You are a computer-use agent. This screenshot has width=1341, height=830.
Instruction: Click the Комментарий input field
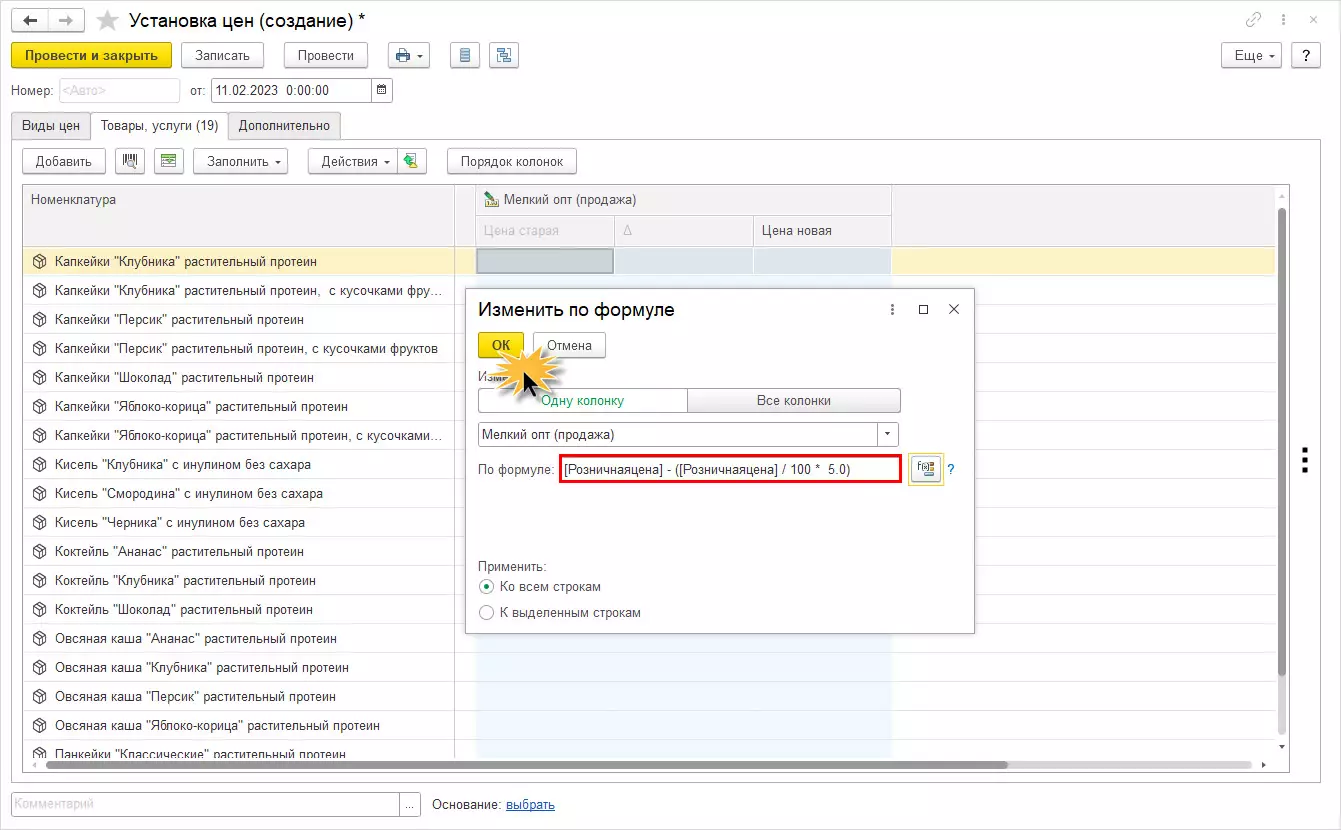click(205, 804)
